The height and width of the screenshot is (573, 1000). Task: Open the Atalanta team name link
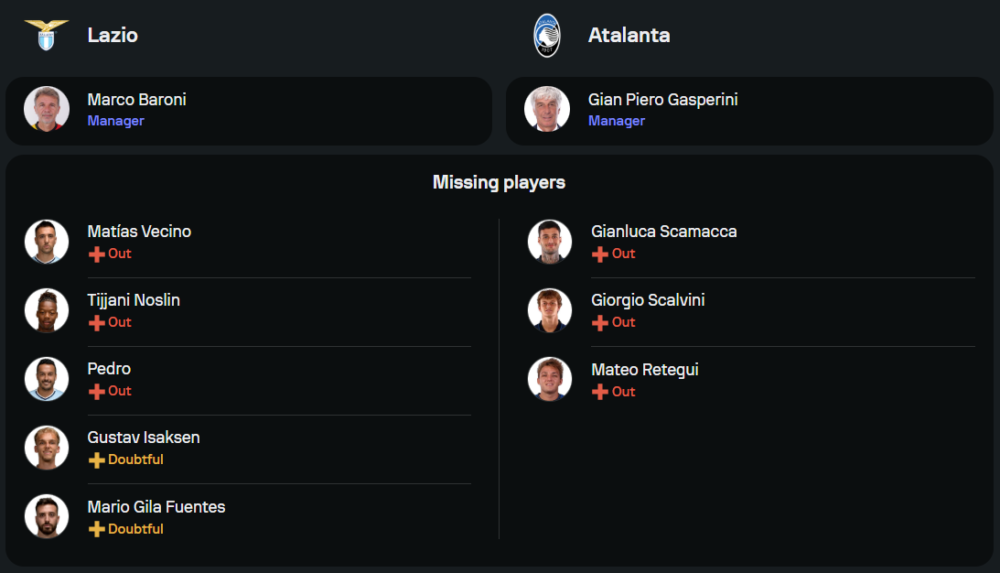629,35
